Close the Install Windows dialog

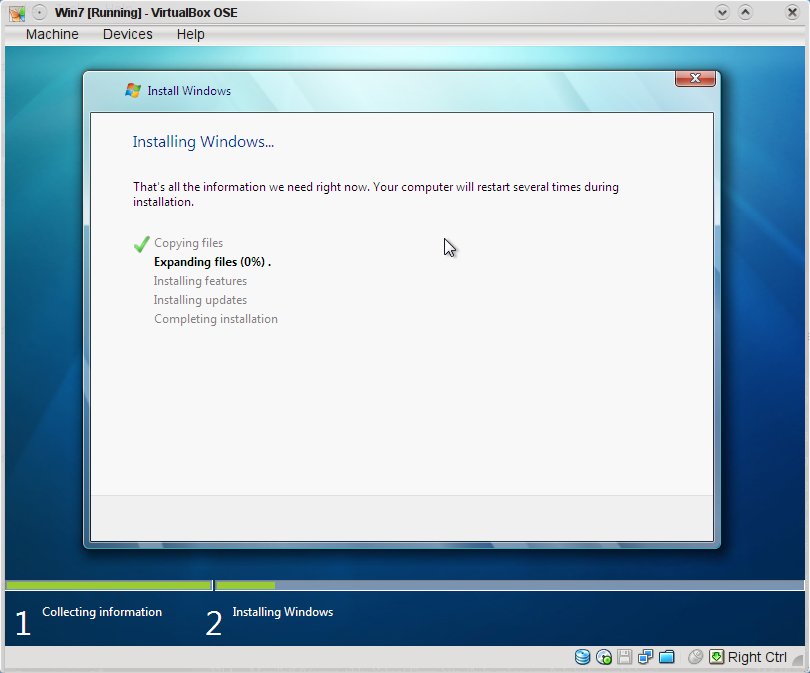coord(695,79)
